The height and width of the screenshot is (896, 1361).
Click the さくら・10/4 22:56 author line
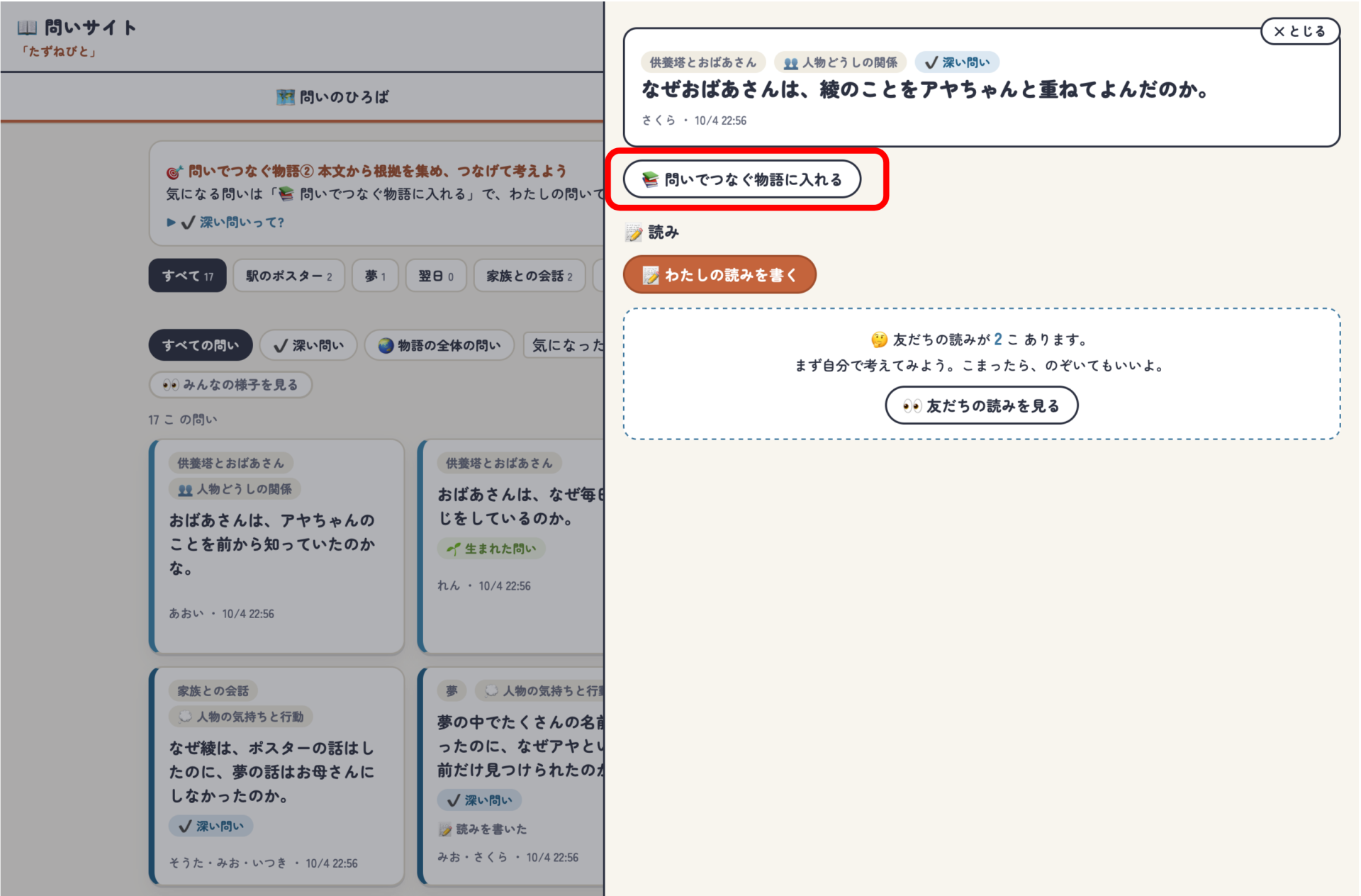point(694,121)
